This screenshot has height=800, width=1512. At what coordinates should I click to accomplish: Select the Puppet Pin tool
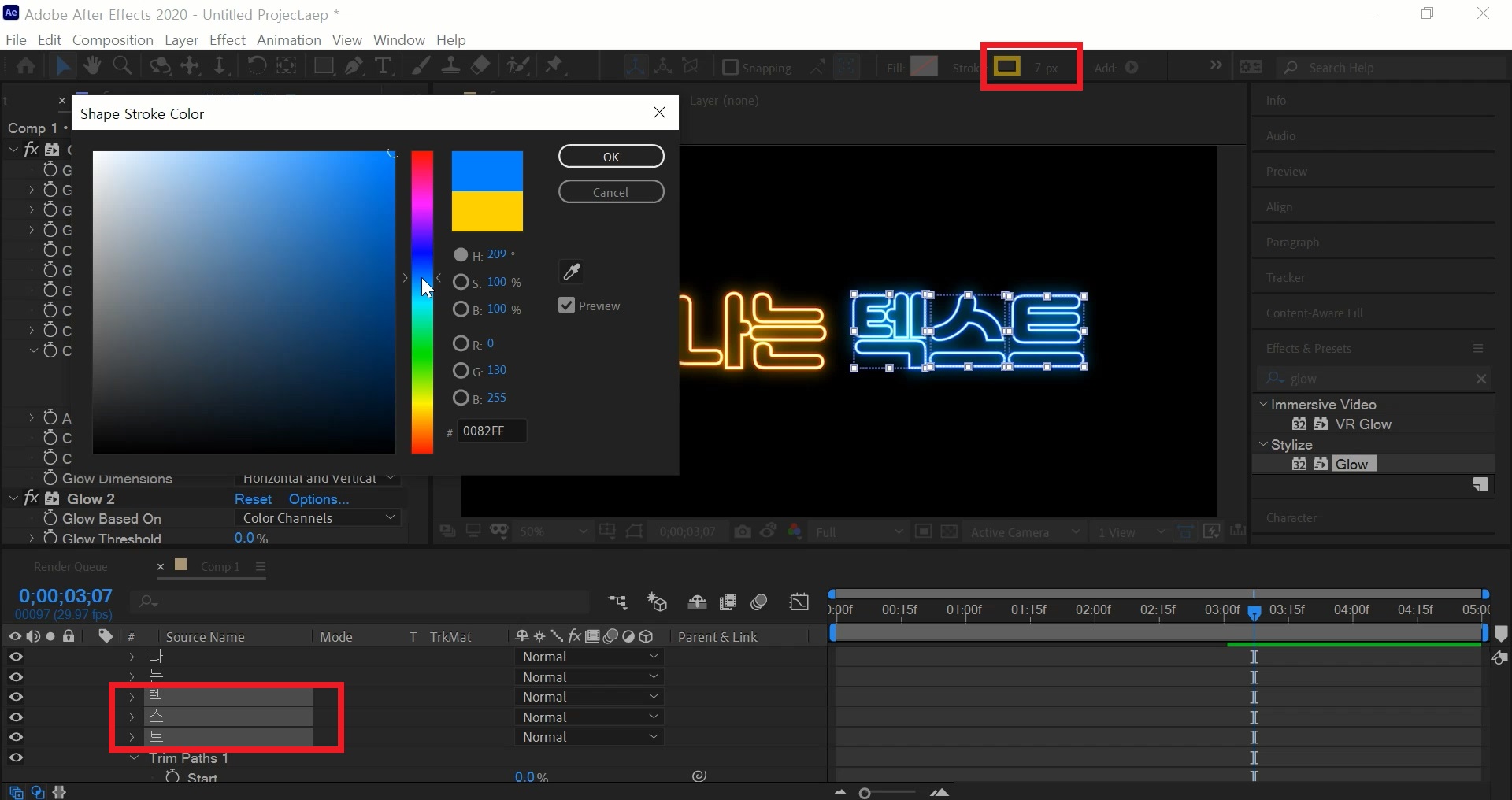coord(554,66)
